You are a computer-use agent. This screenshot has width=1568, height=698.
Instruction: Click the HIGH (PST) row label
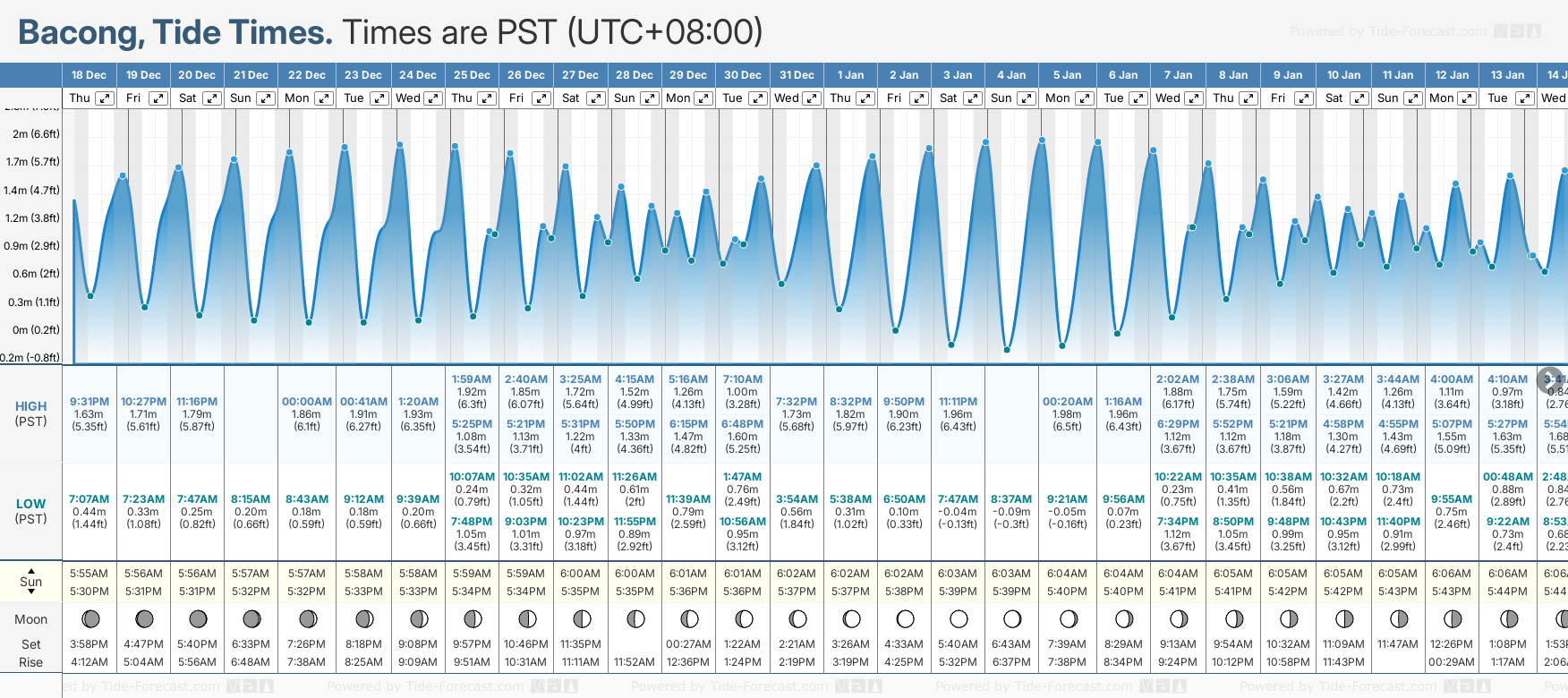pyautogui.click(x=31, y=413)
